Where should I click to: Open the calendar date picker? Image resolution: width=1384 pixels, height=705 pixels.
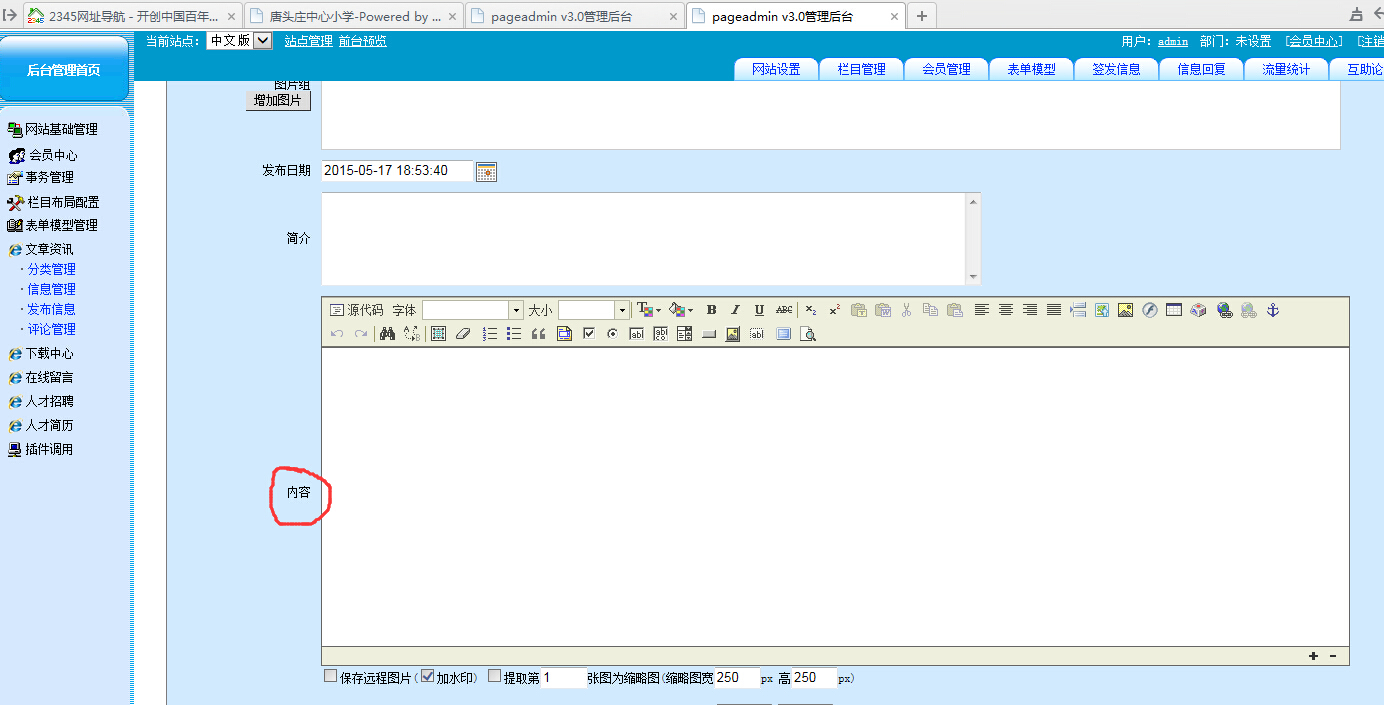(486, 171)
